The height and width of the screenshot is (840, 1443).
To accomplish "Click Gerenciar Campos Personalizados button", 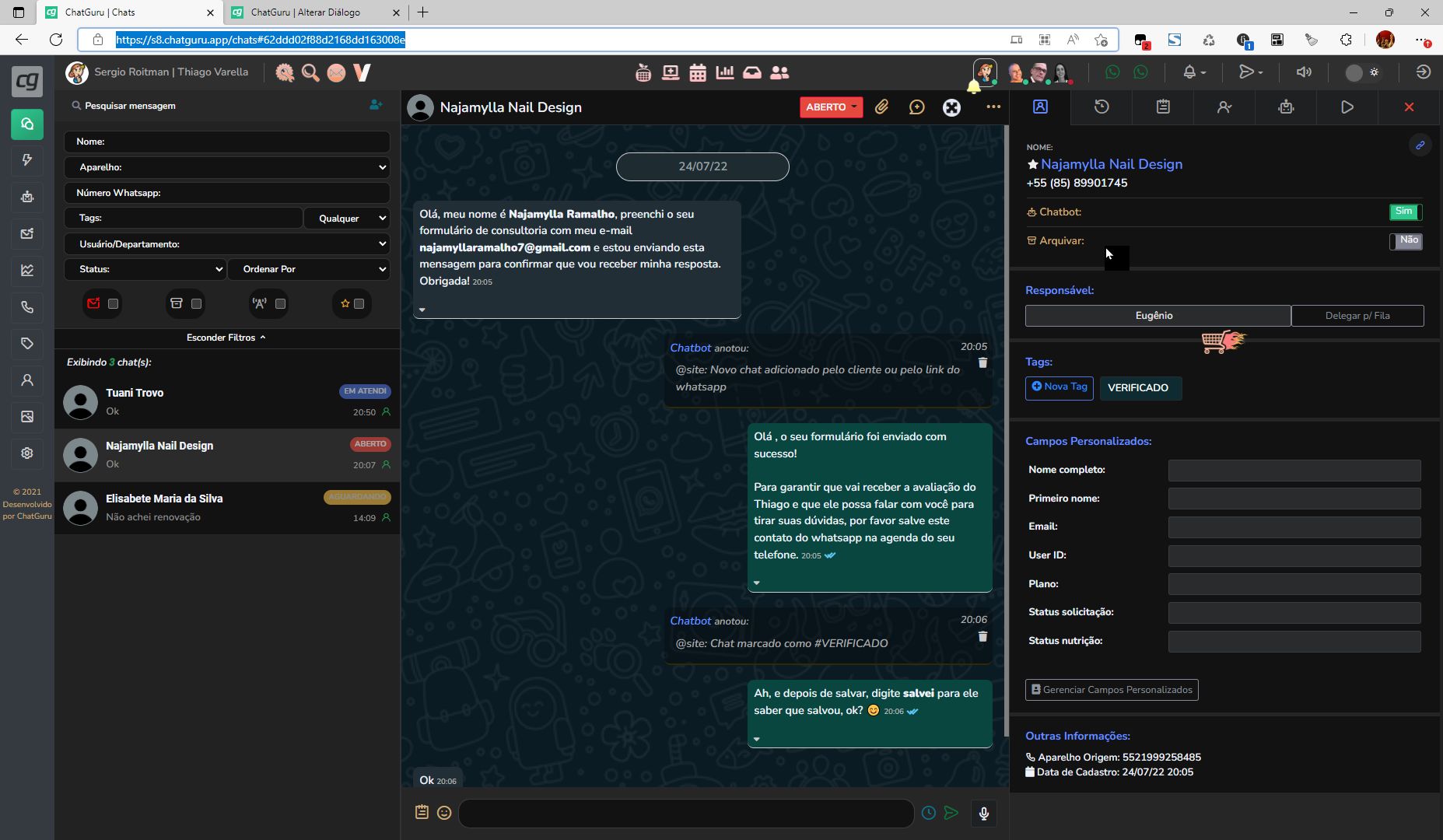I will tap(1112, 690).
